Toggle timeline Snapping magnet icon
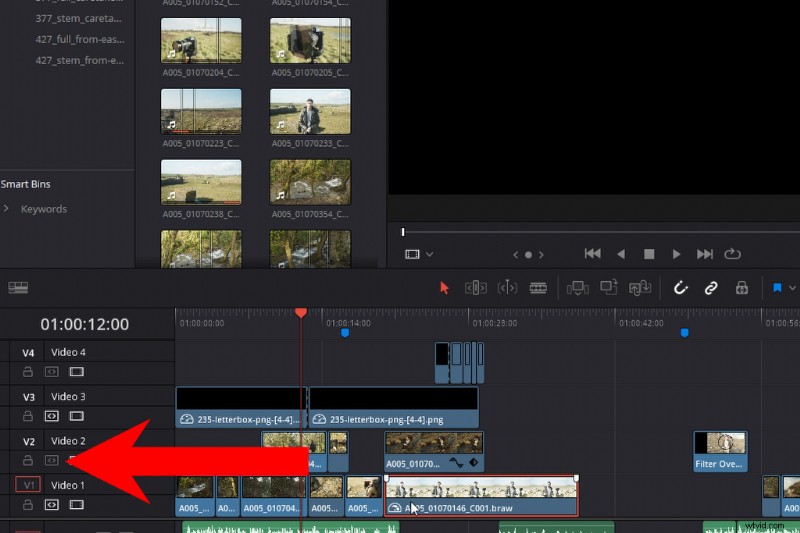The height and width of the screenshot is (533, 800). pyautogui.click(x=680, y=288)
